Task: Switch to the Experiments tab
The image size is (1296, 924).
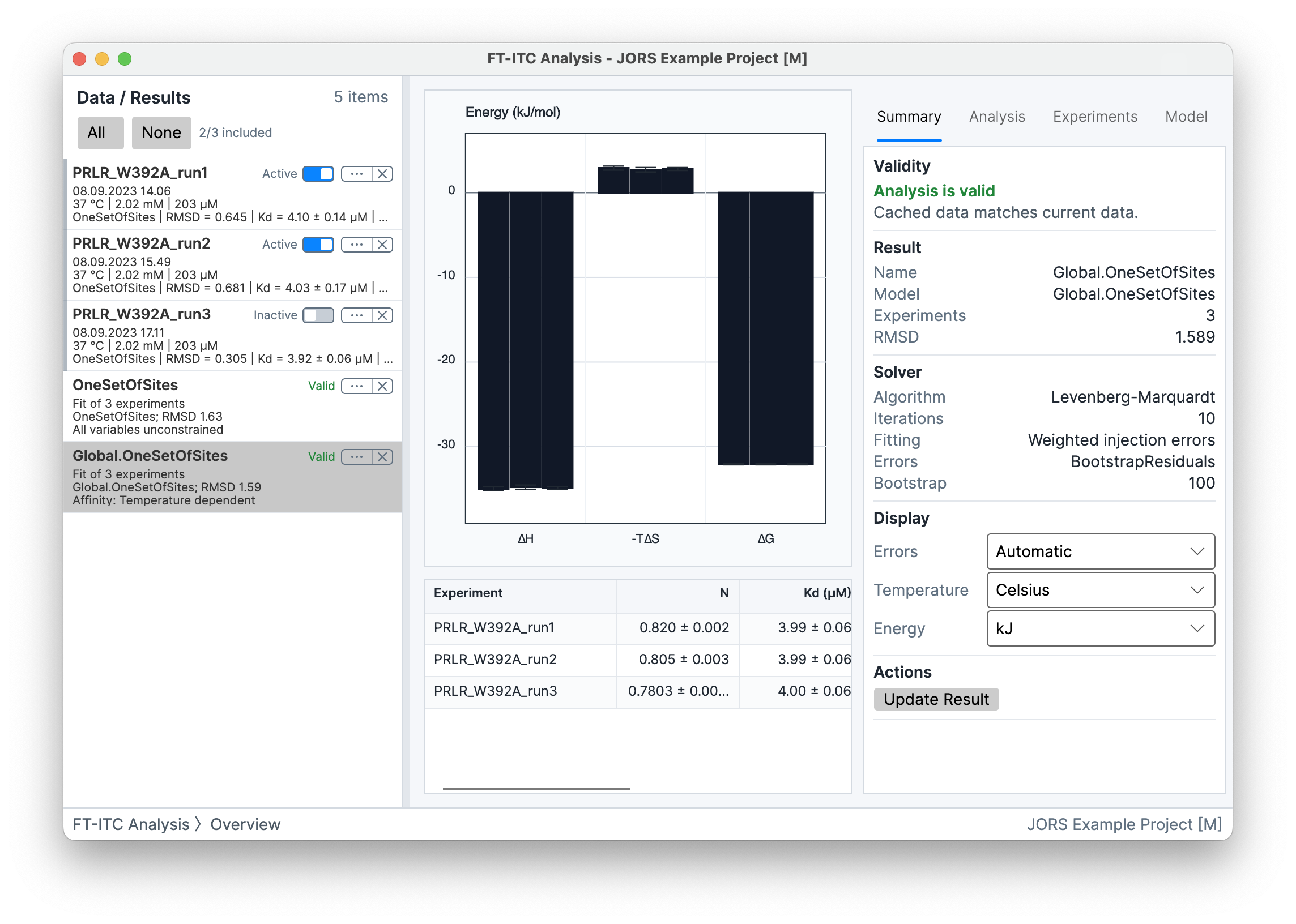Action: click(1094, 117)
